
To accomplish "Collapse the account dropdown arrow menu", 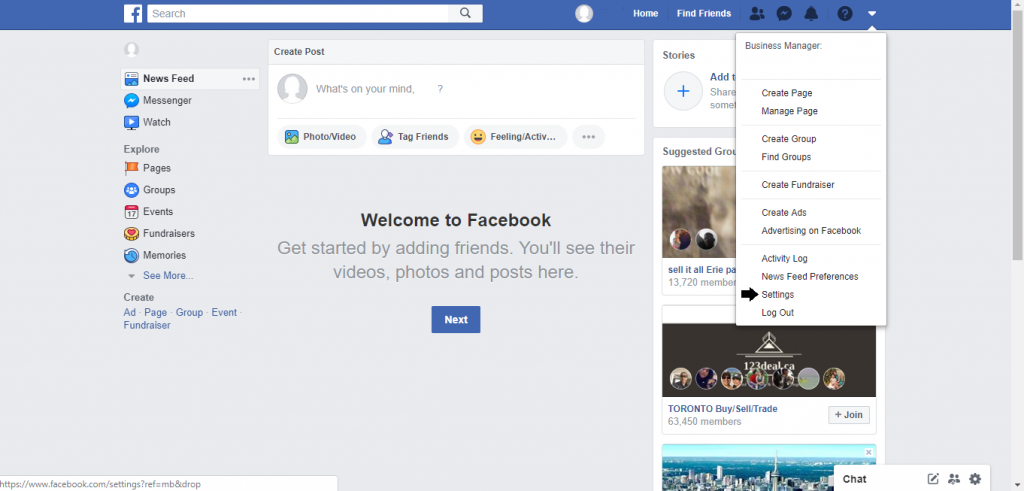I will click(x=872, y=13).
